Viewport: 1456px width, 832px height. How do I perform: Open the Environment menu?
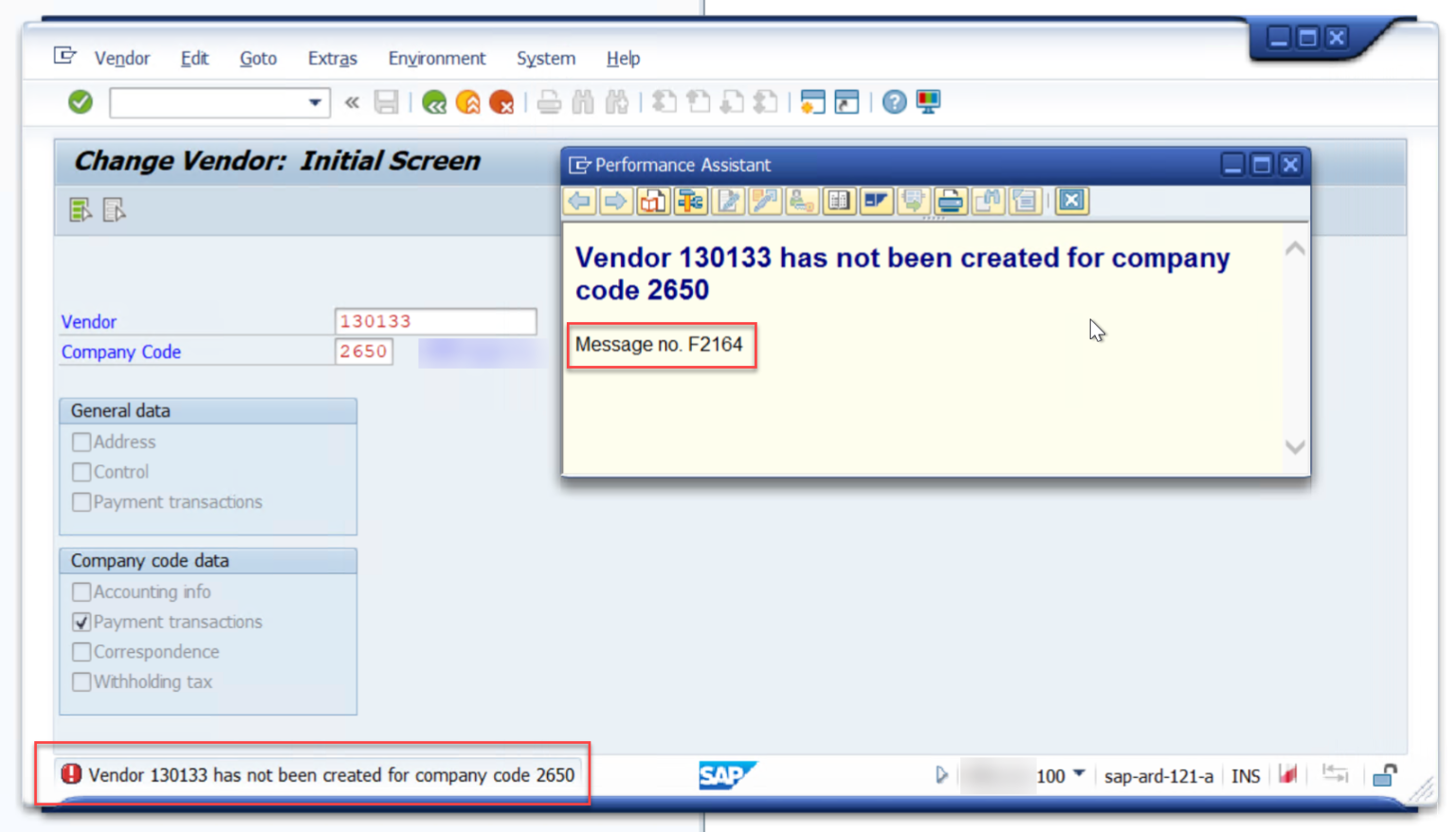click(x=436, y=58)
